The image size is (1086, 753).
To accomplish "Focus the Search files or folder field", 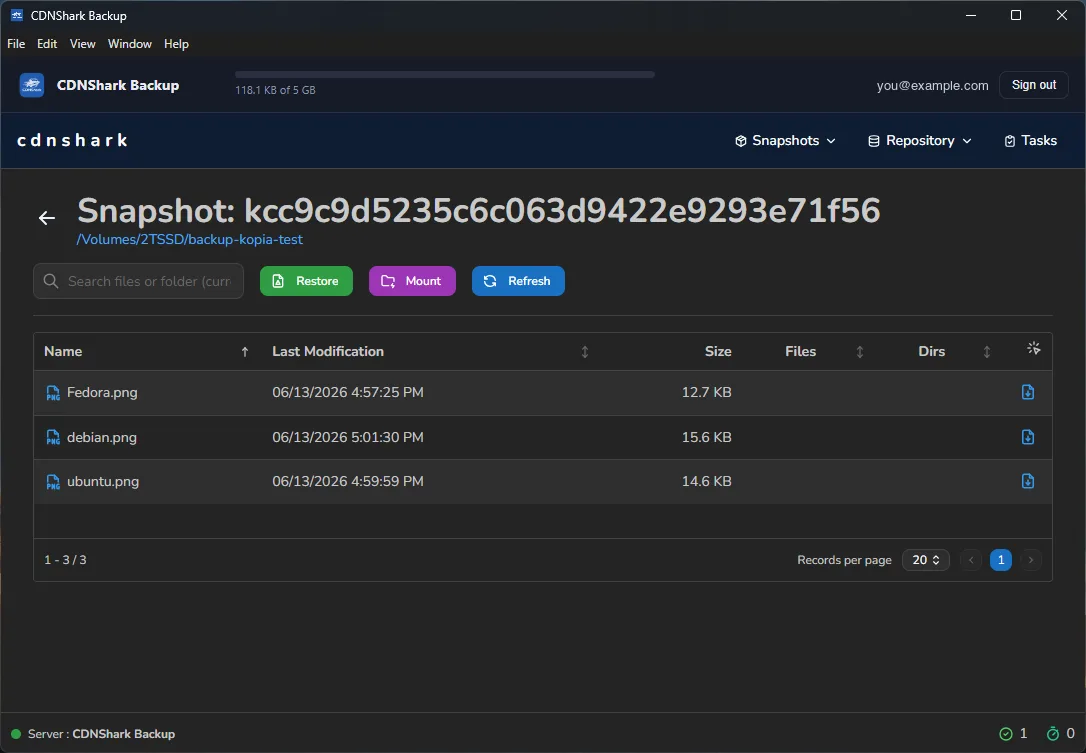I will (139, 281).
